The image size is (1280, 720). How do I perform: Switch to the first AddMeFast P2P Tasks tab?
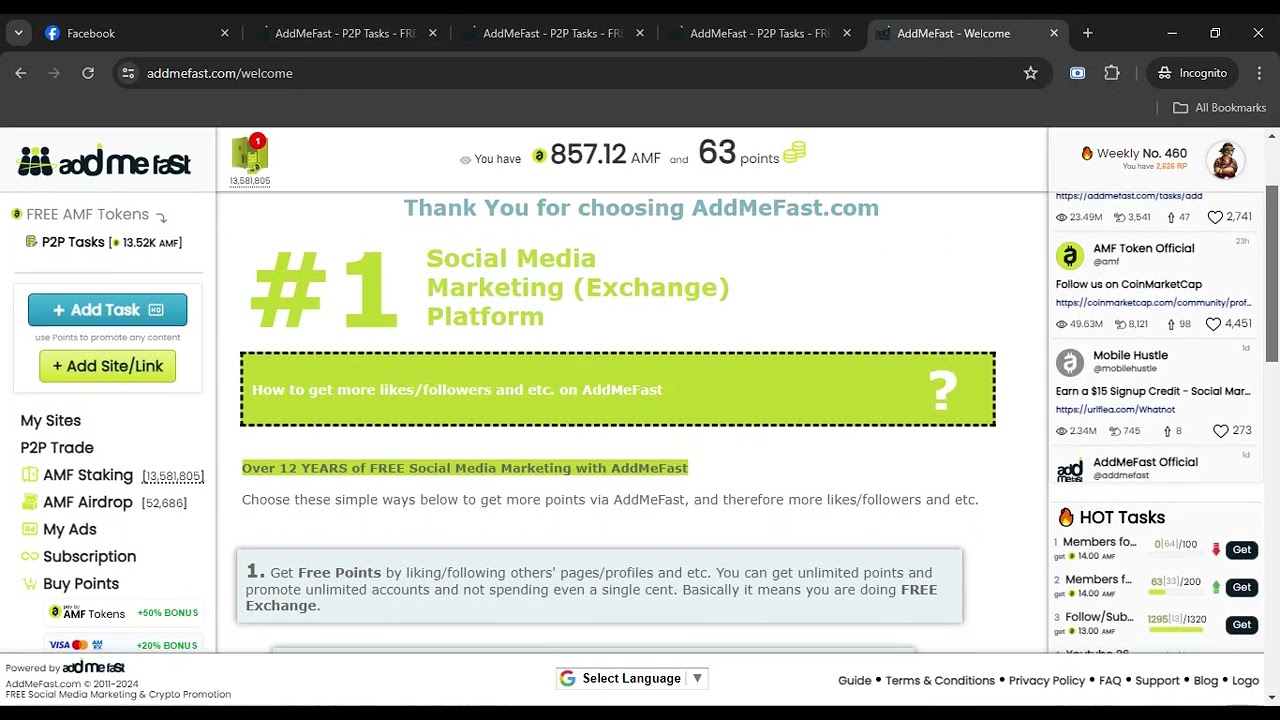344,33
